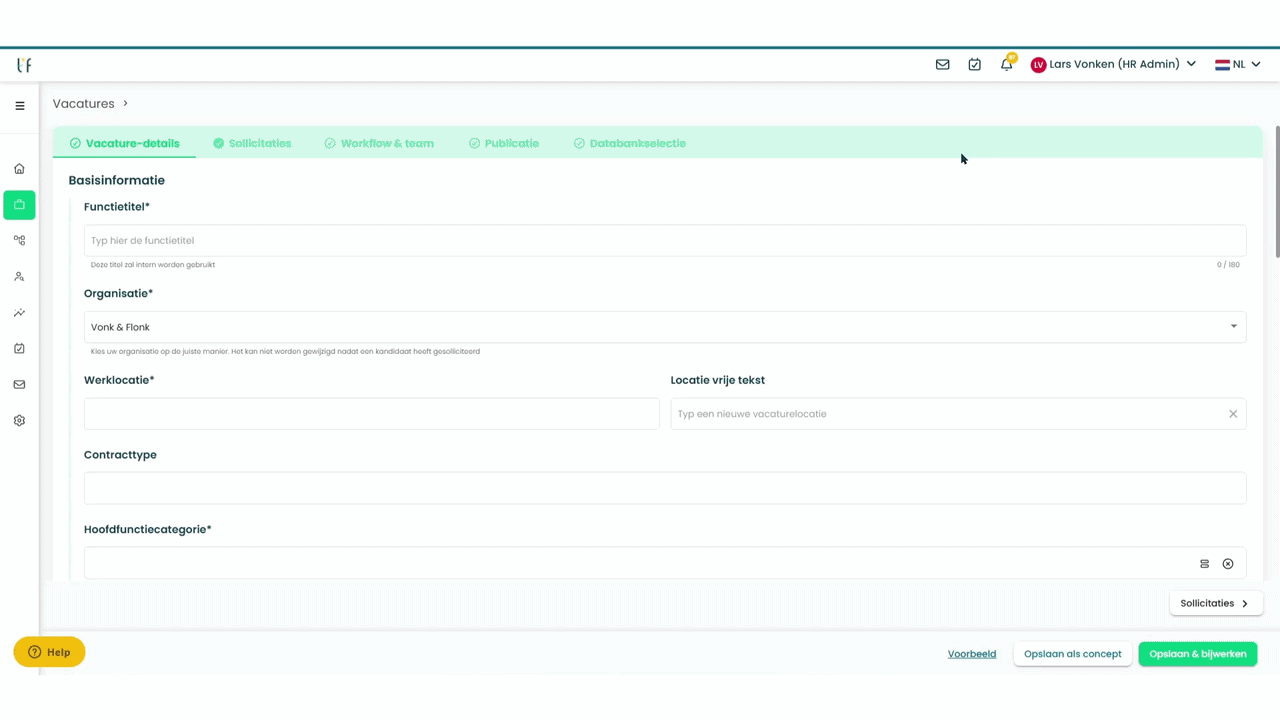Open the workflow sidebar icon

point(19,241)
